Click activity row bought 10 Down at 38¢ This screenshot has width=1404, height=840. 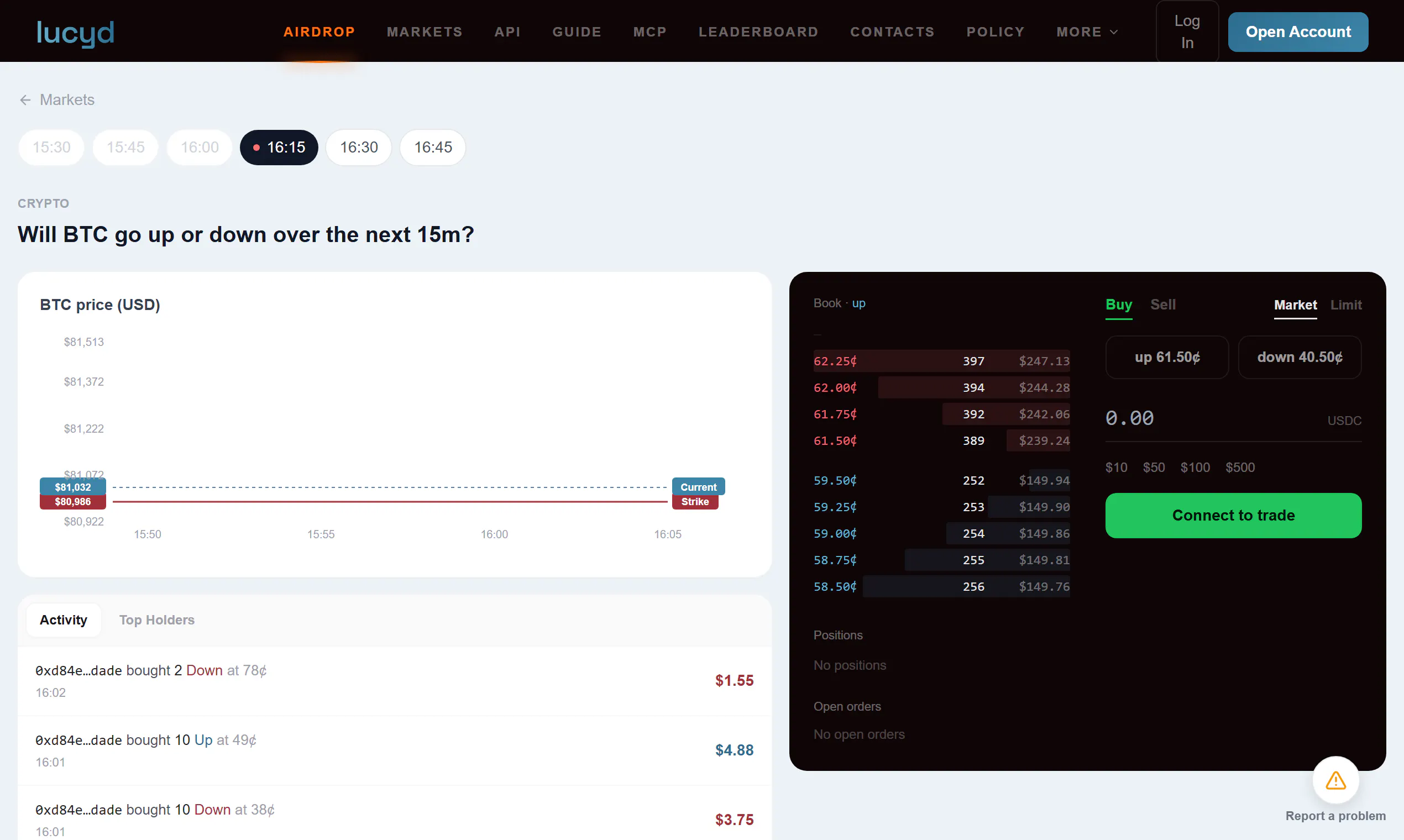[395, 813]
